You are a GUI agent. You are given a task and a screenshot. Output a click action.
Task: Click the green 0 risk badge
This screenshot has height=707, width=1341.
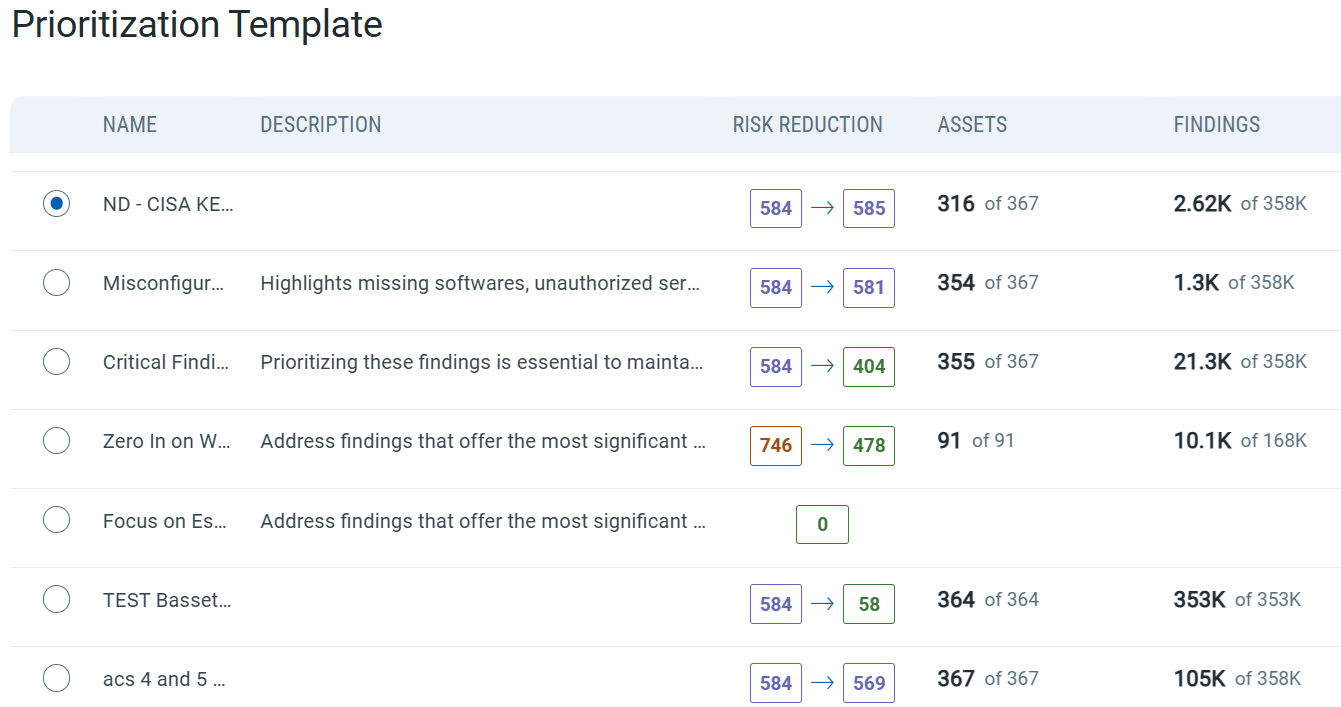822,525
